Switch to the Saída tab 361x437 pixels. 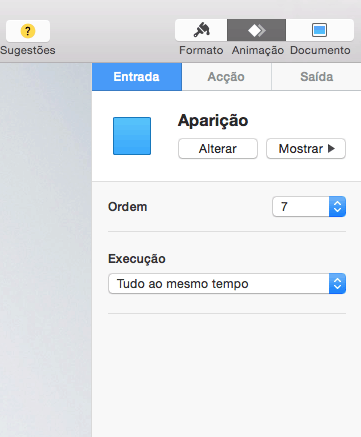[x=316, y=77]
